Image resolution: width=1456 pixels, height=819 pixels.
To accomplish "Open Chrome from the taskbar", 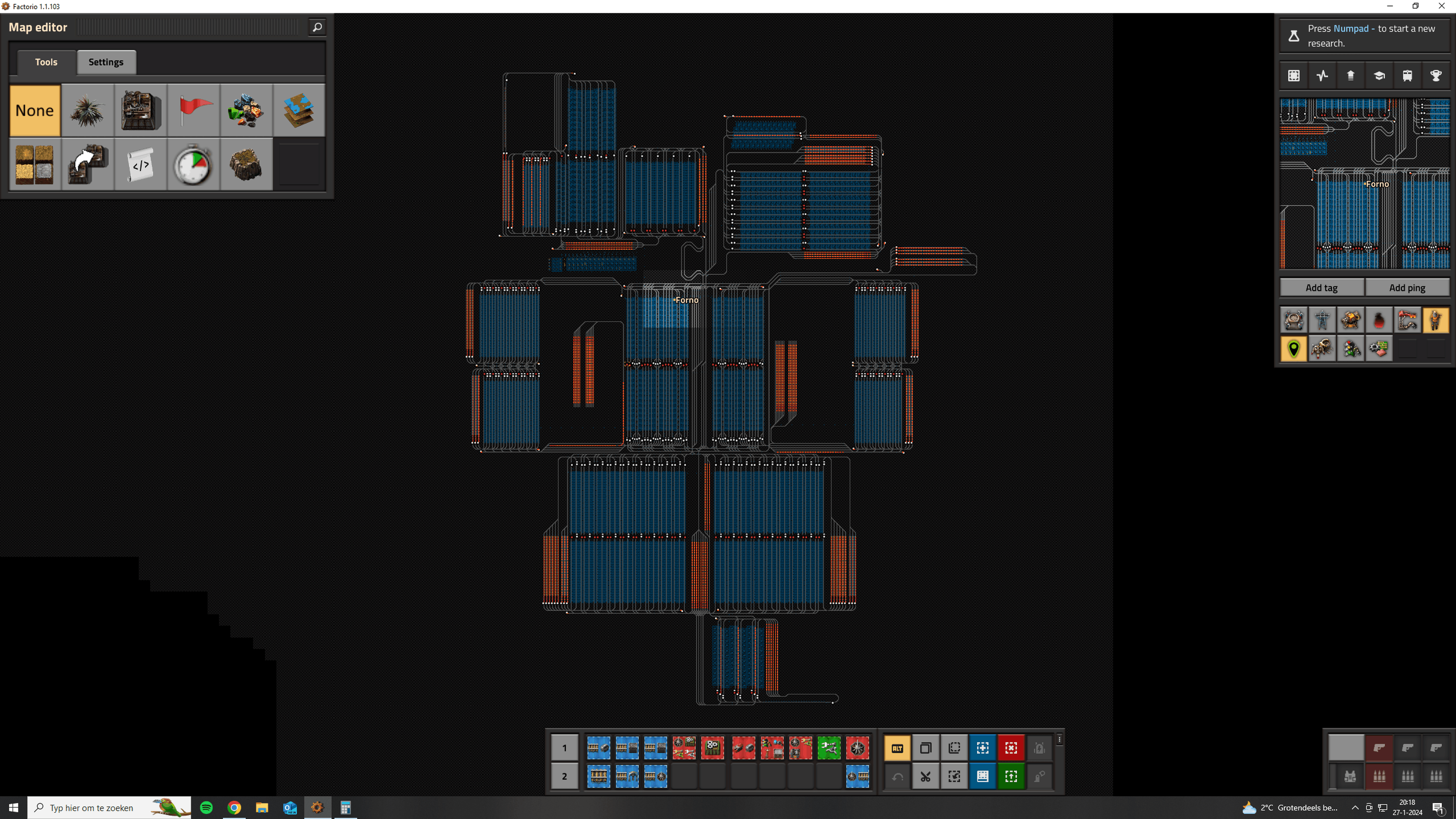I will (x=234, y=808).
